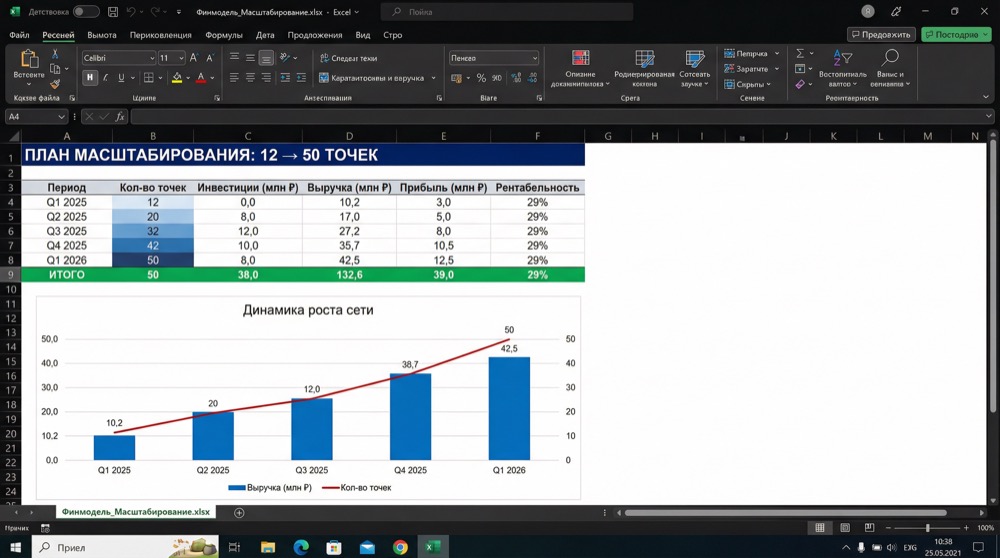Click the Sort and Filter icon

[840, 59]
